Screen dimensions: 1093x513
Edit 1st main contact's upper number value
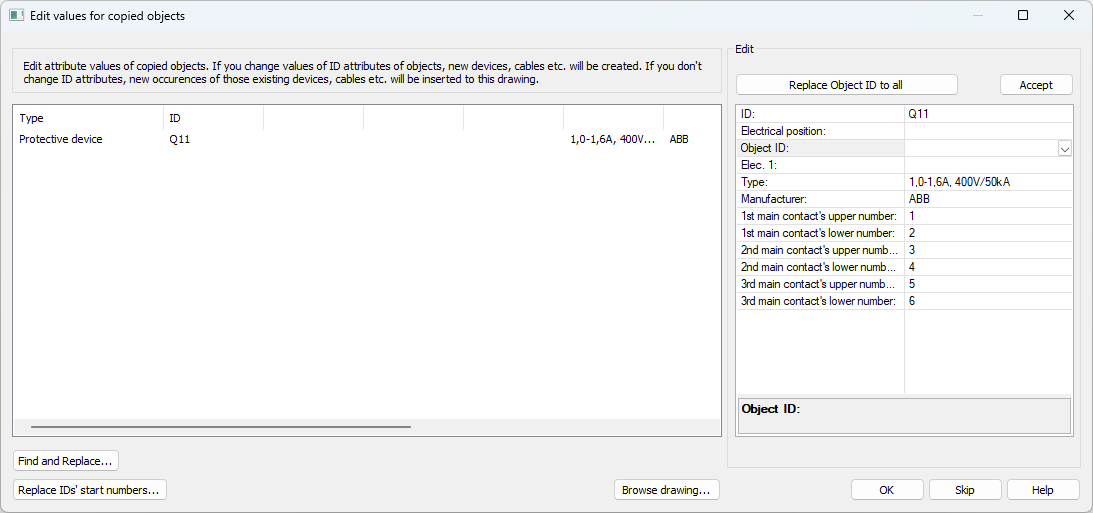coord(987,216)
